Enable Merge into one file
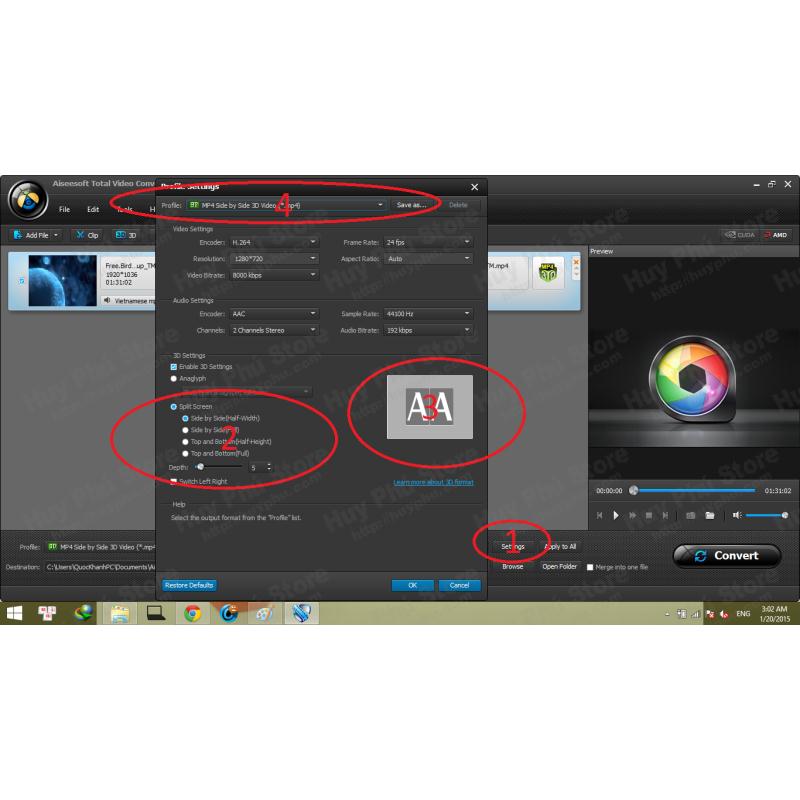The height and width of the screenshot is (800, 800). tap(590, 567)
